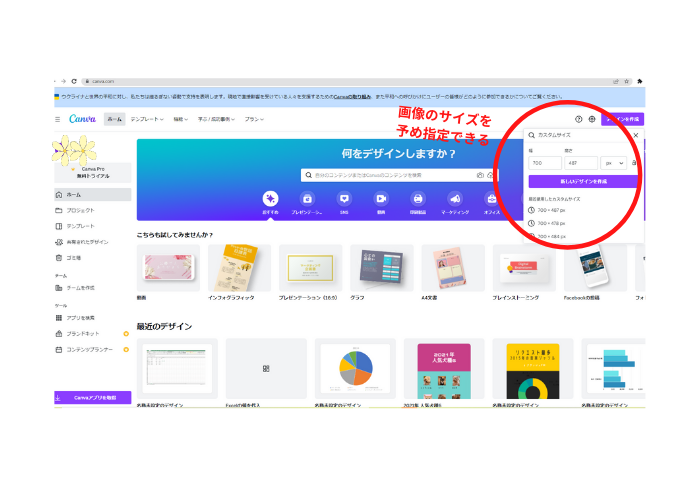
Task: Open the プレゼンテーション (16:9) thumbnail
Action: 310,268
